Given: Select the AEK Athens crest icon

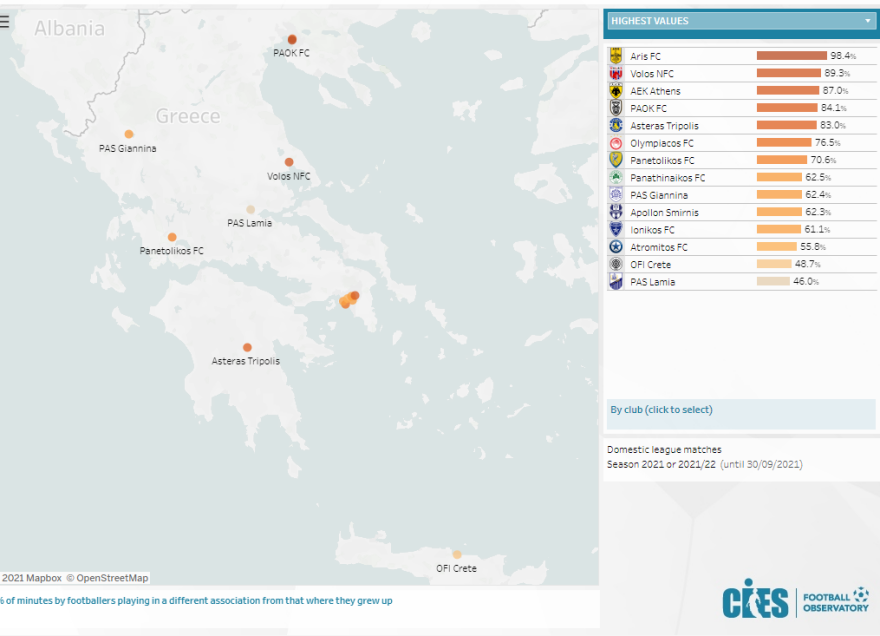Looking at the screenshot, I should point(616,91).
